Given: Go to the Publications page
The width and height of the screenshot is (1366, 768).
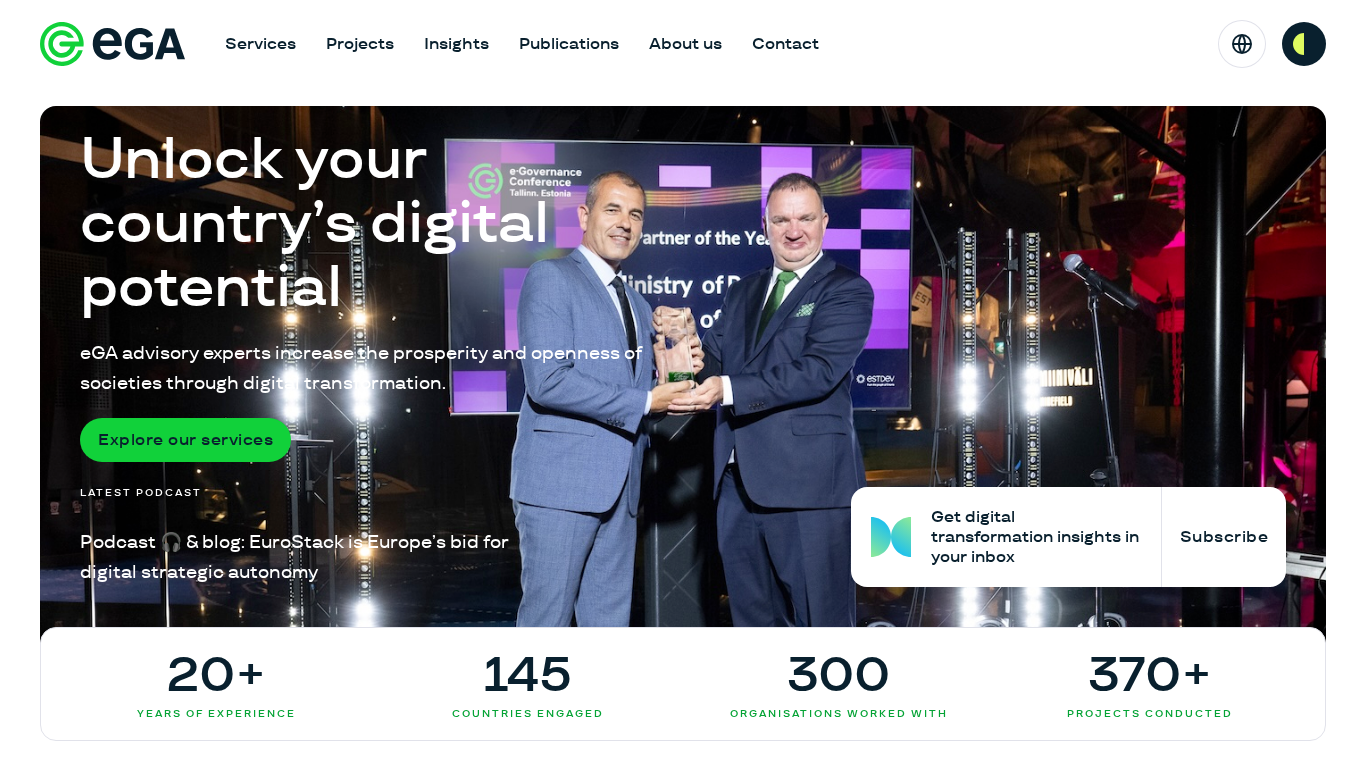Looking at the screenshot, I should (x=569, y=44).
